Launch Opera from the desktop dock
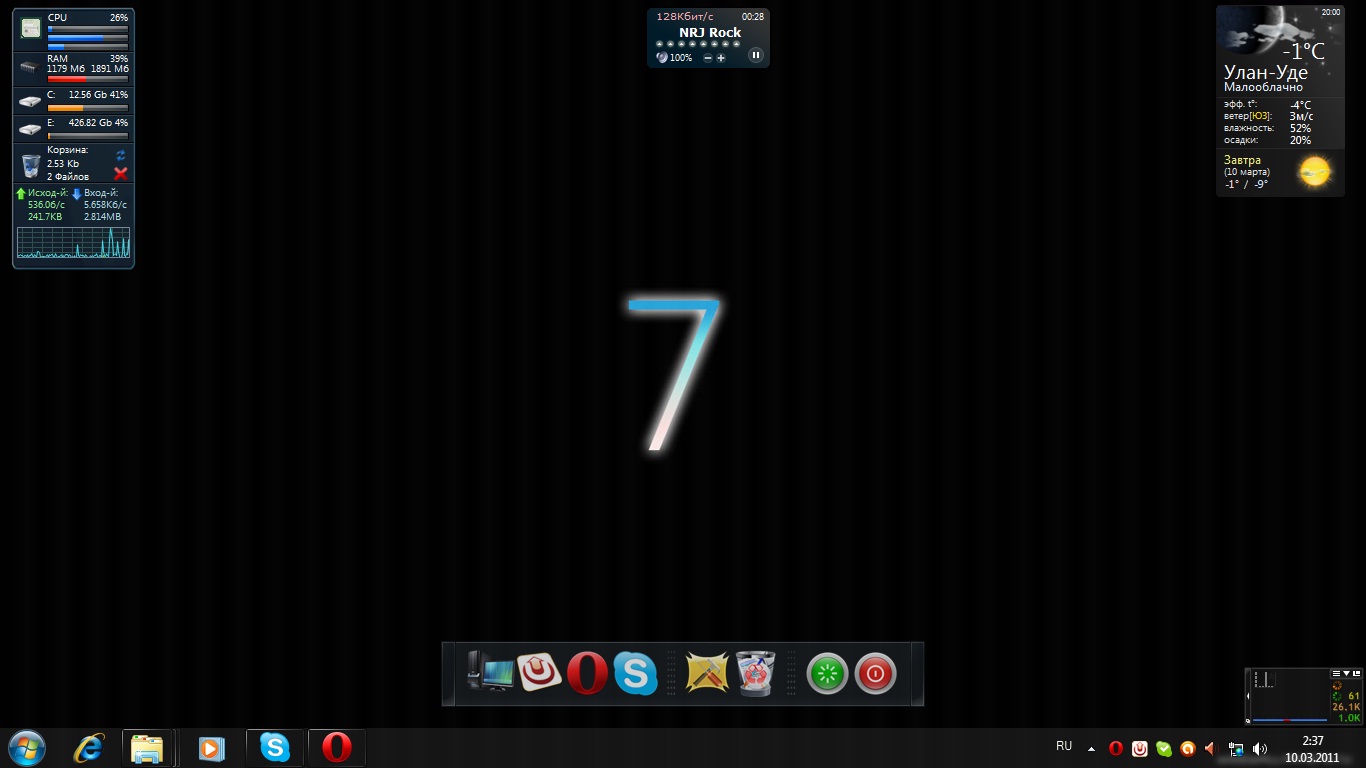This screenshot has width=1366, height=768. coord(587,673)
